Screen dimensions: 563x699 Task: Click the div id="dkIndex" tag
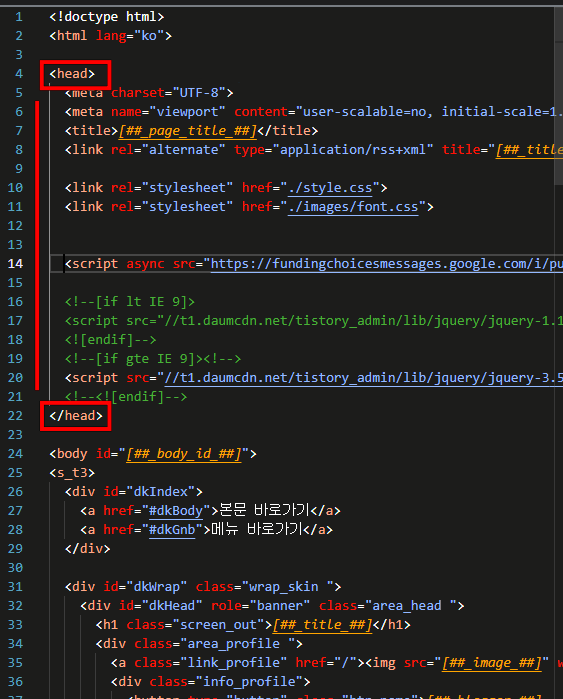pyautogui.click(x=134, y=492)
